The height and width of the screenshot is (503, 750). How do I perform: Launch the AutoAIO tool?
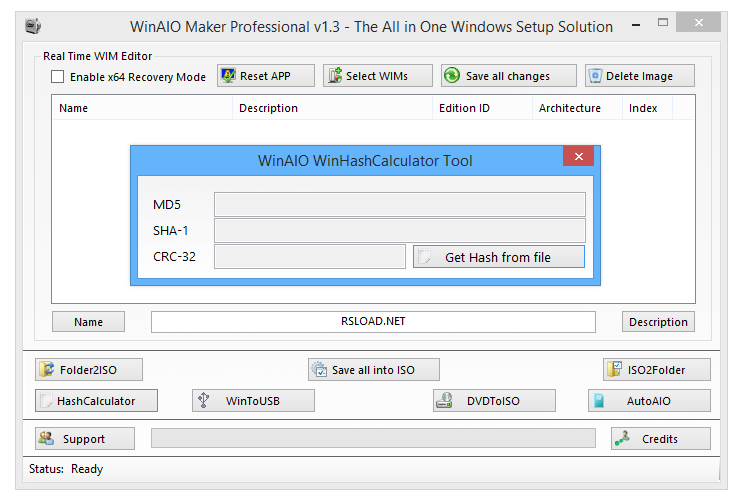649,401
